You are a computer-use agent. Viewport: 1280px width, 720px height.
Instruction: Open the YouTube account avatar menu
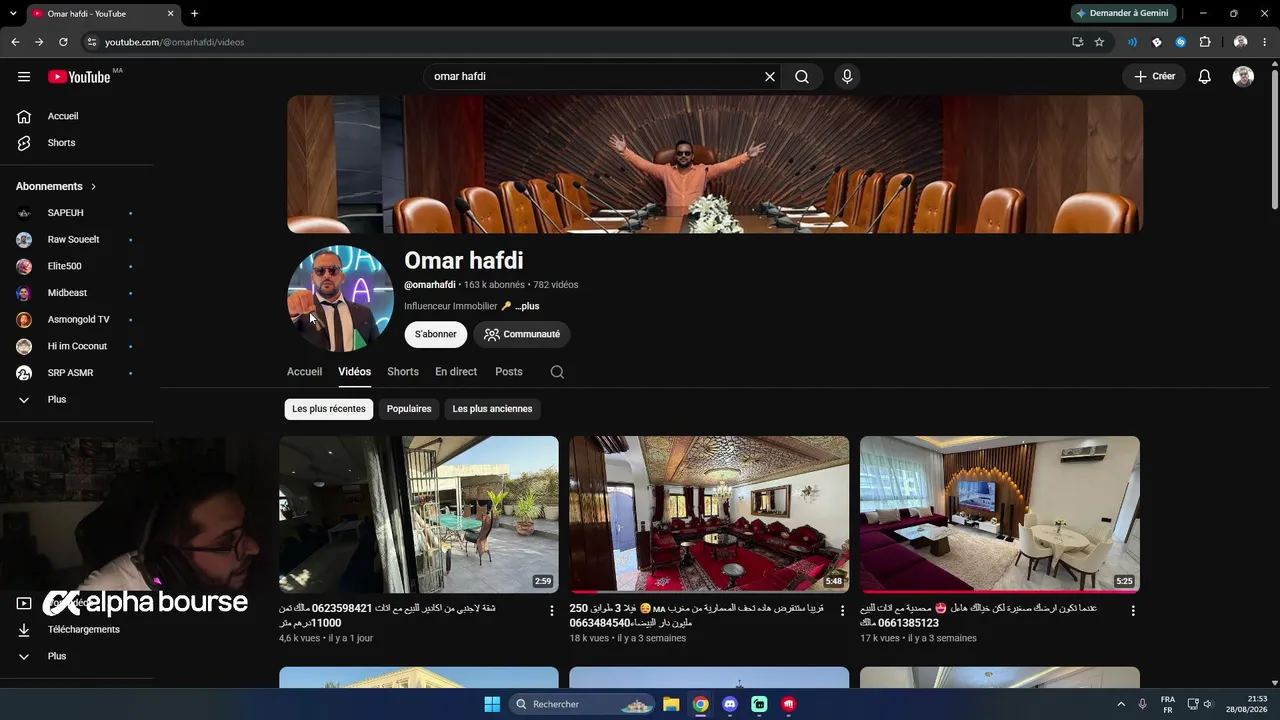click(x=1243, y=77)
